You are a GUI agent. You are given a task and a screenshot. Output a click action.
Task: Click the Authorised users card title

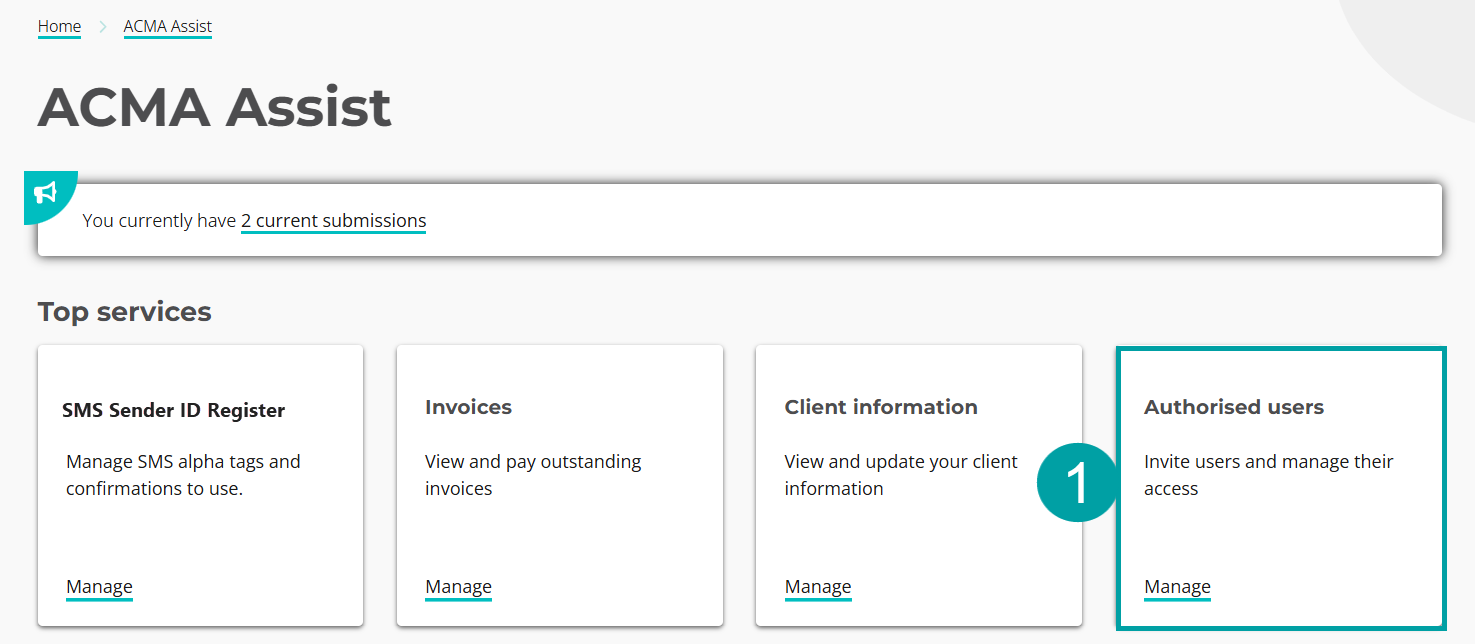pos(1234,406)
